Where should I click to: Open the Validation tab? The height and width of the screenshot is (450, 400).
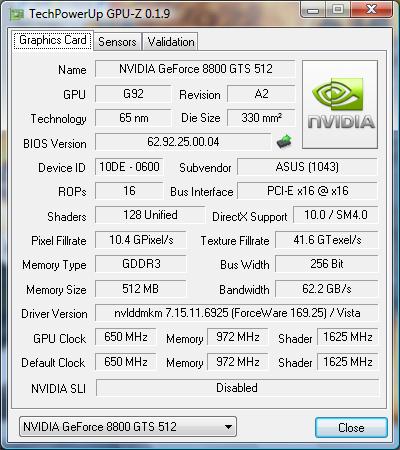point(171,42)
